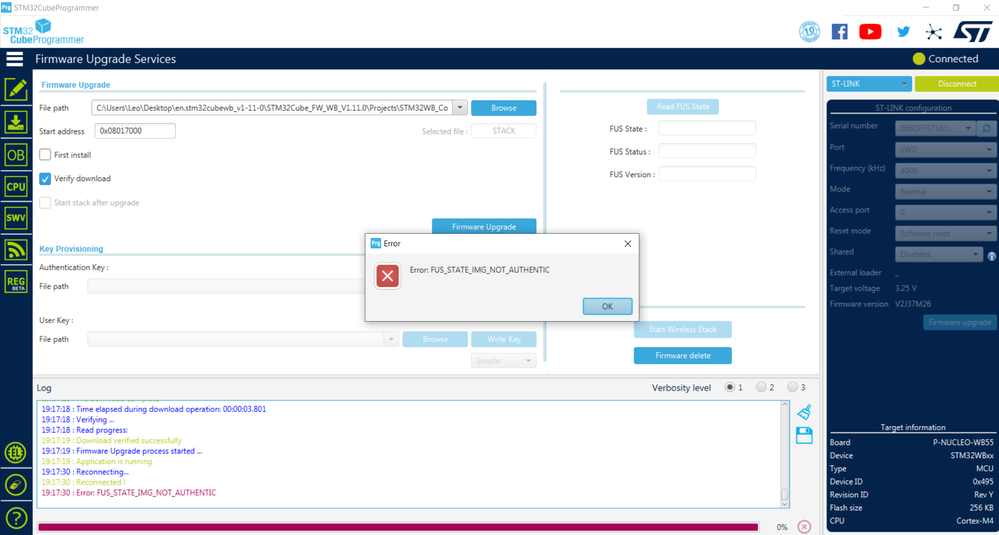Click the 10 years anniversary badge icon

coord(809,31)
